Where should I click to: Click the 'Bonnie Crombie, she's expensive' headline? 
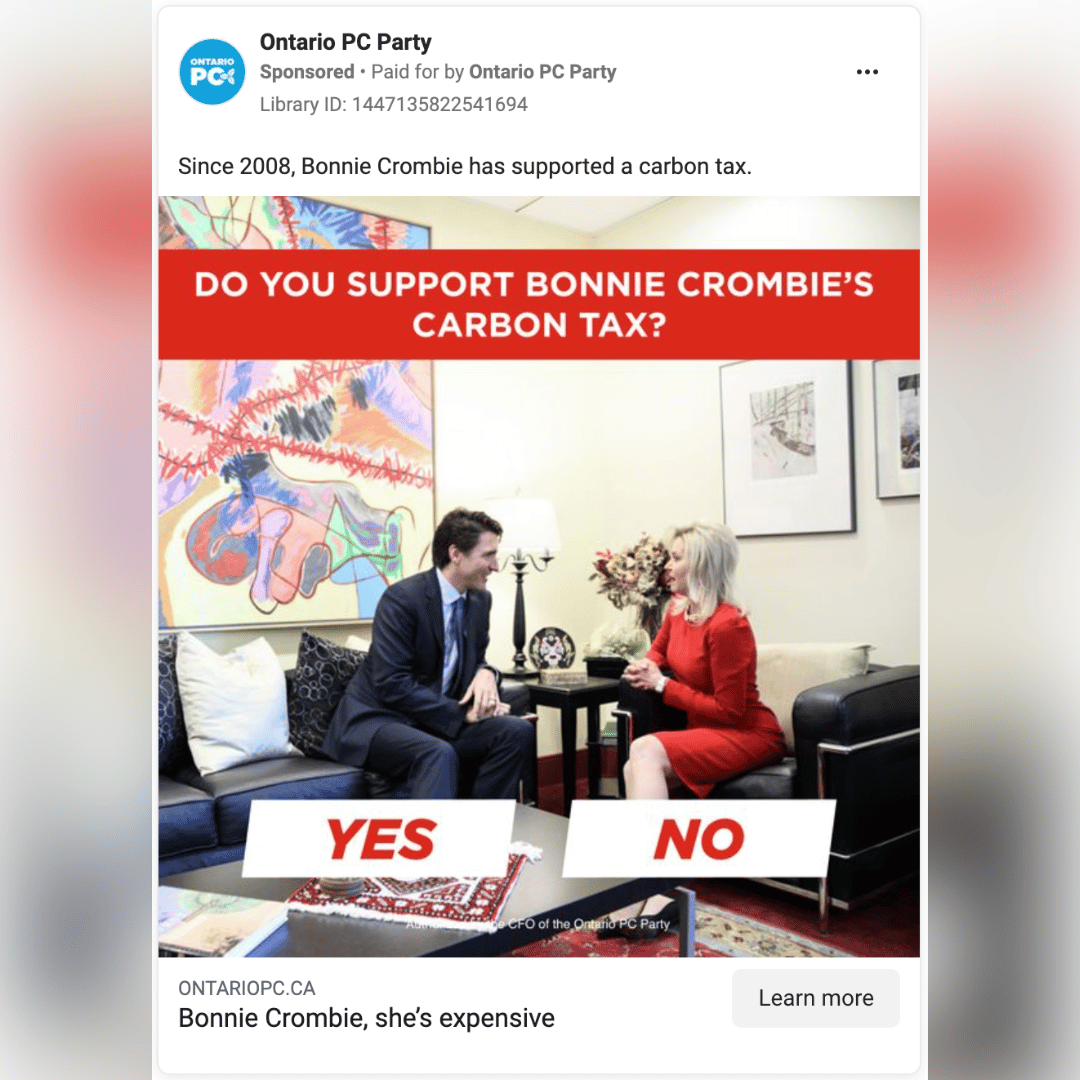point(366,1018)
